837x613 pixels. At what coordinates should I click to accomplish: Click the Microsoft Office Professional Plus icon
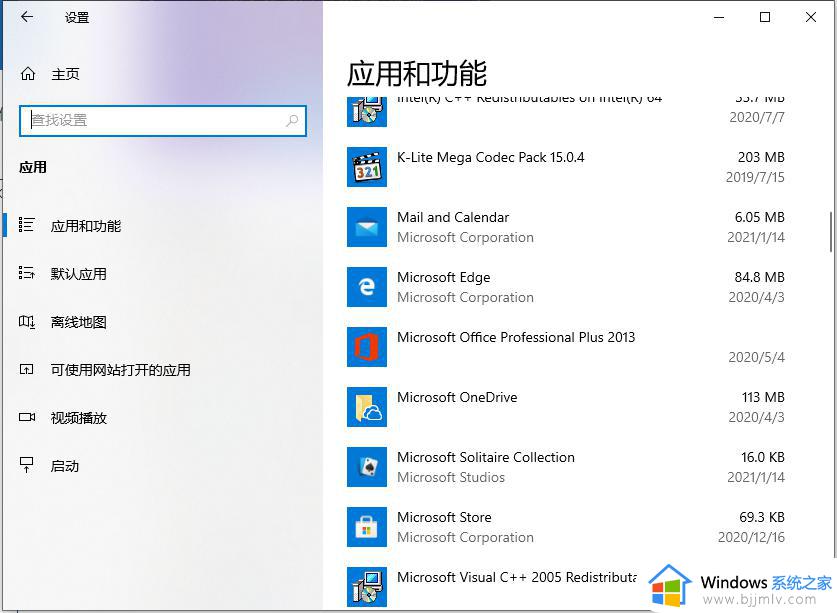click(367, 347)
